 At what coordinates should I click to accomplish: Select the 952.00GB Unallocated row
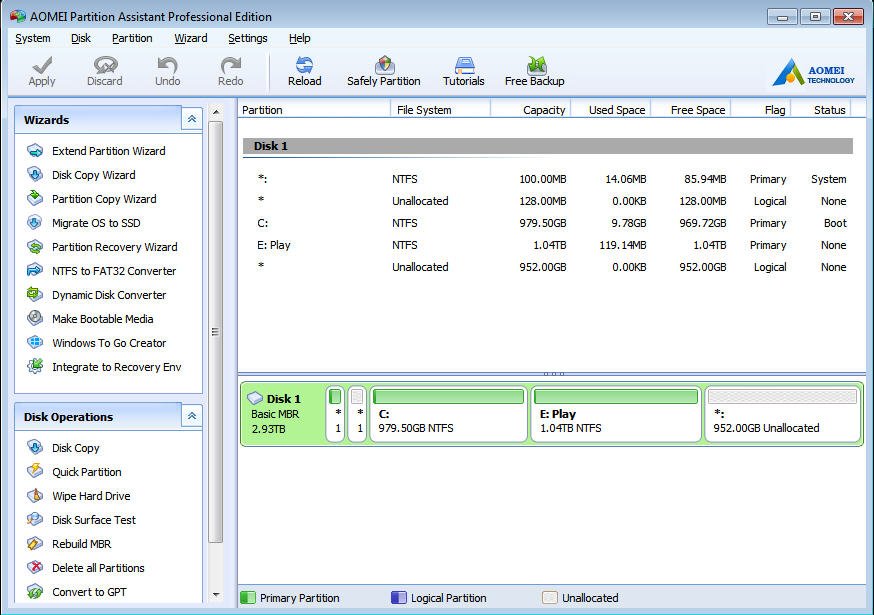click(547, 267)
